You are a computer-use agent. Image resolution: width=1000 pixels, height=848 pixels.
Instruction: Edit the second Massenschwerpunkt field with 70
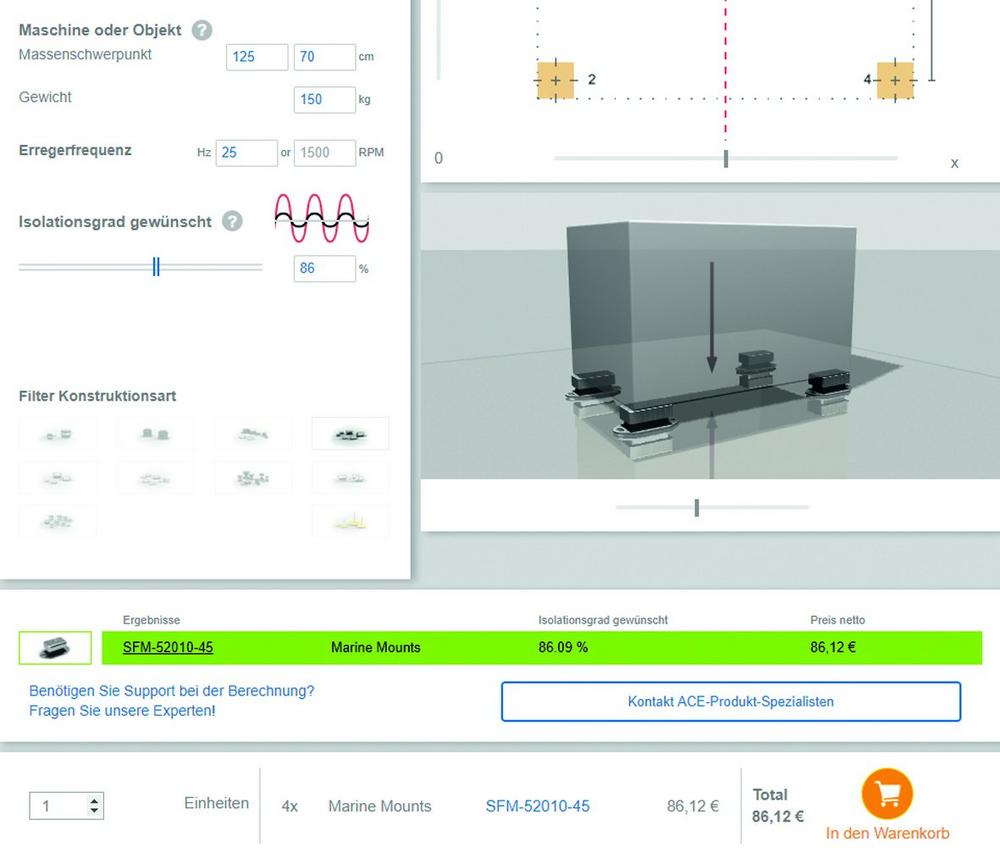(x=325, y=57)
